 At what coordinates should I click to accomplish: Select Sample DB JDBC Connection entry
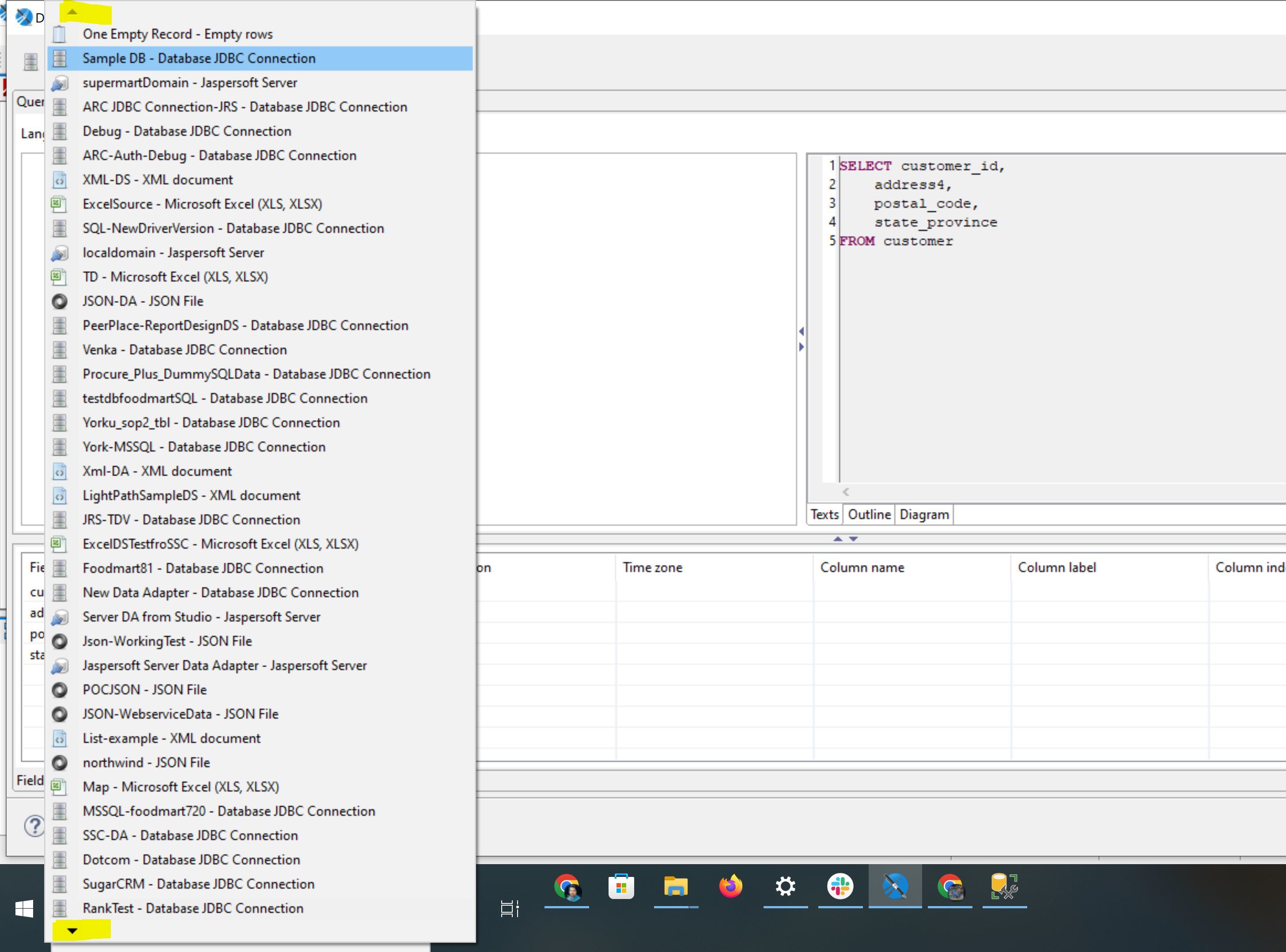[x=260, y=58]
